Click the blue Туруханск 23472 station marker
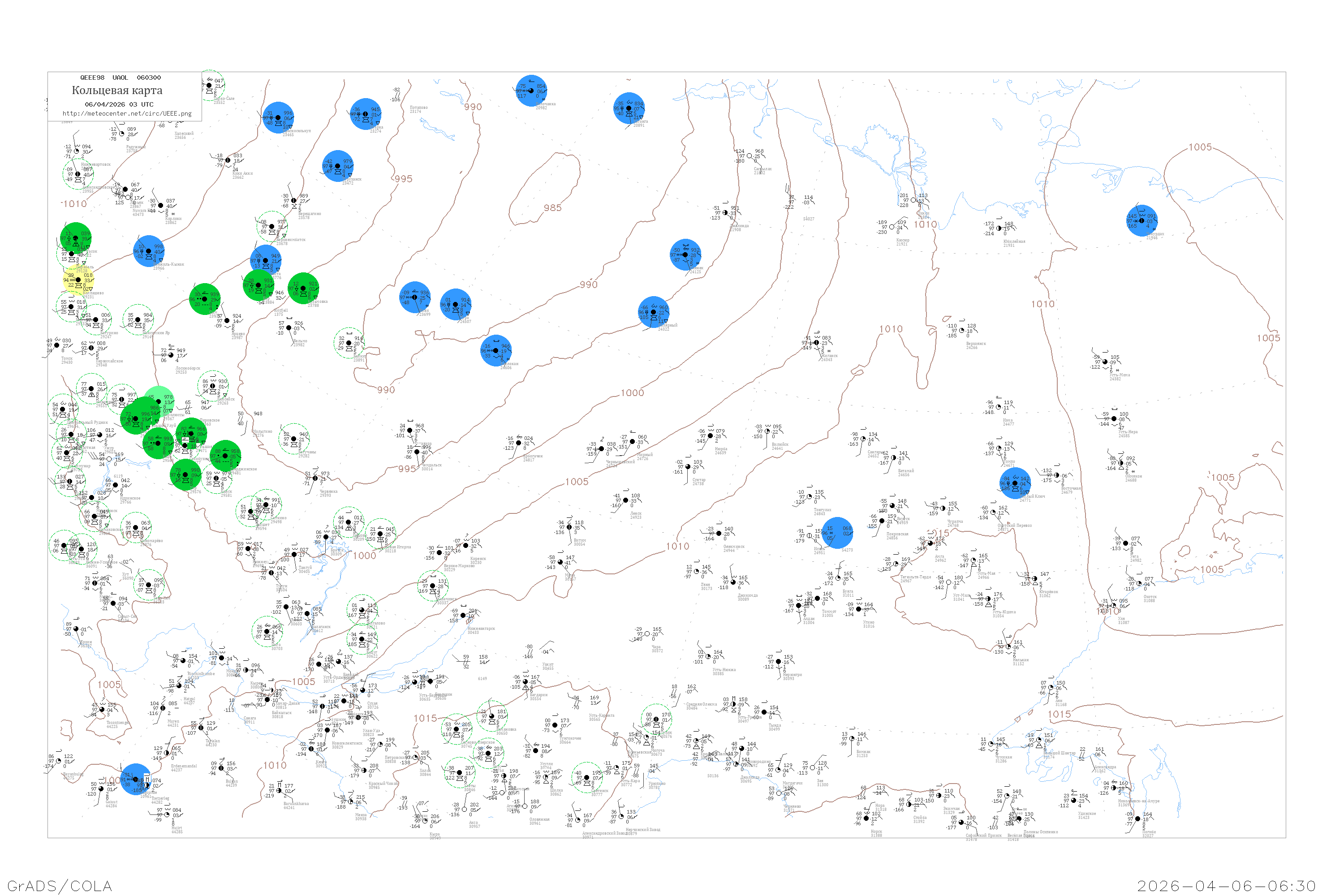The height and width of the screenshot is (896, 1344). [338, 166]
